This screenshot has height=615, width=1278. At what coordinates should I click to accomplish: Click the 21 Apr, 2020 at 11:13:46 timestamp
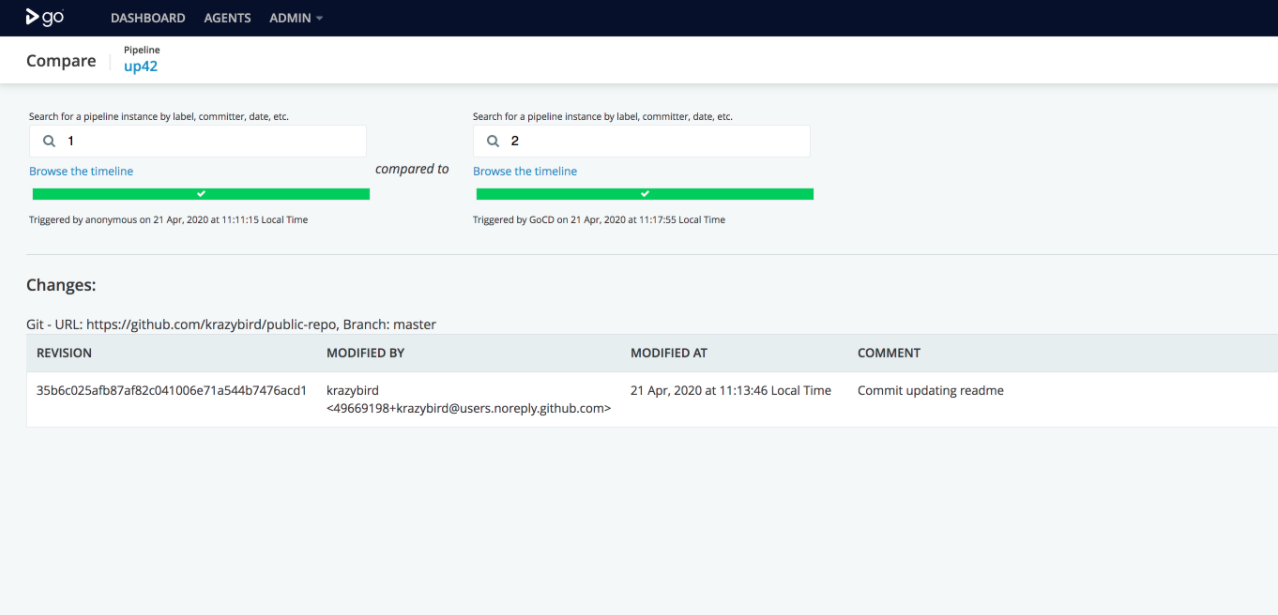click(x=730, y=391)
